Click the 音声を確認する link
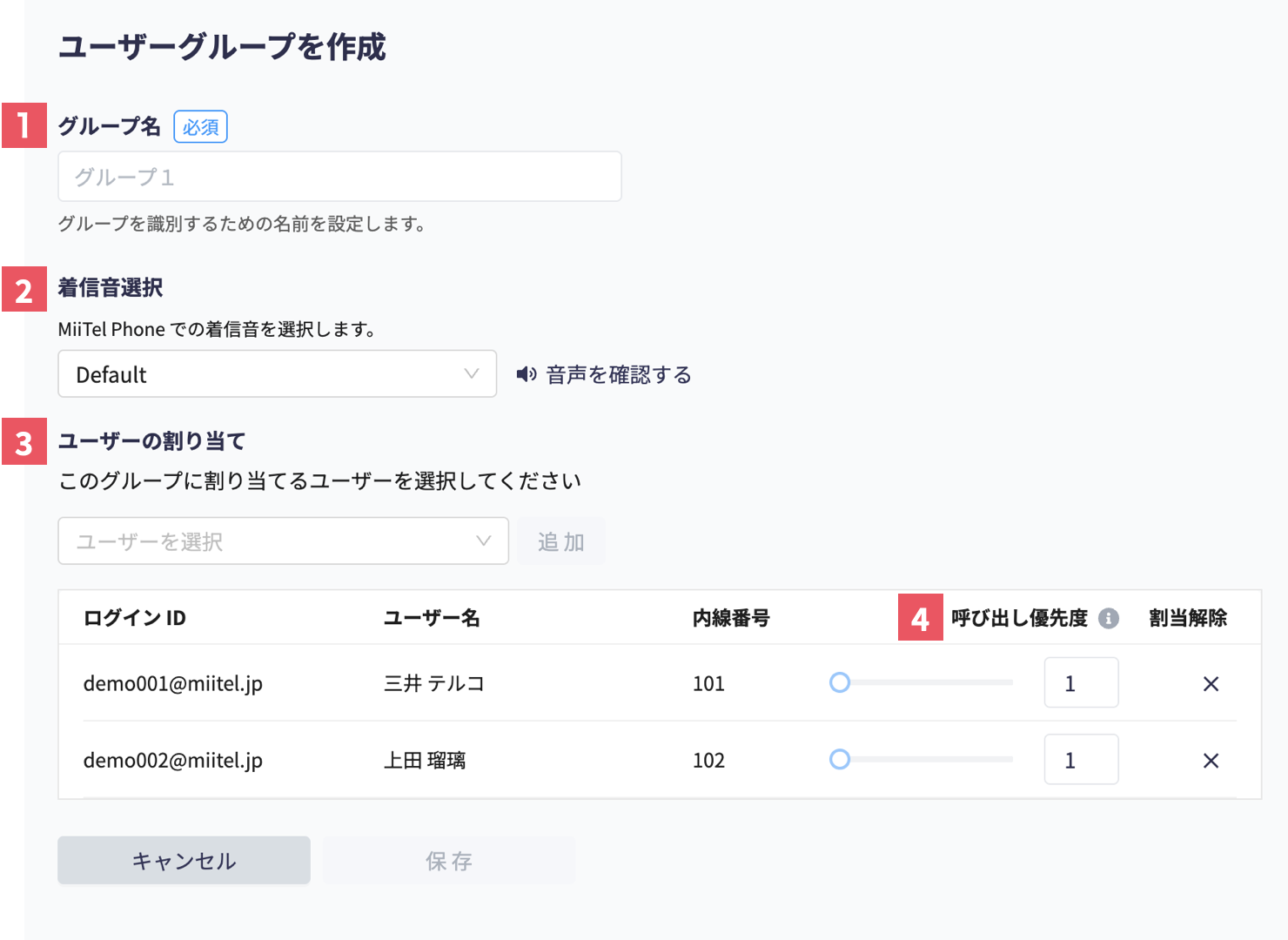 pyautogui.click(x=619, y=374)
